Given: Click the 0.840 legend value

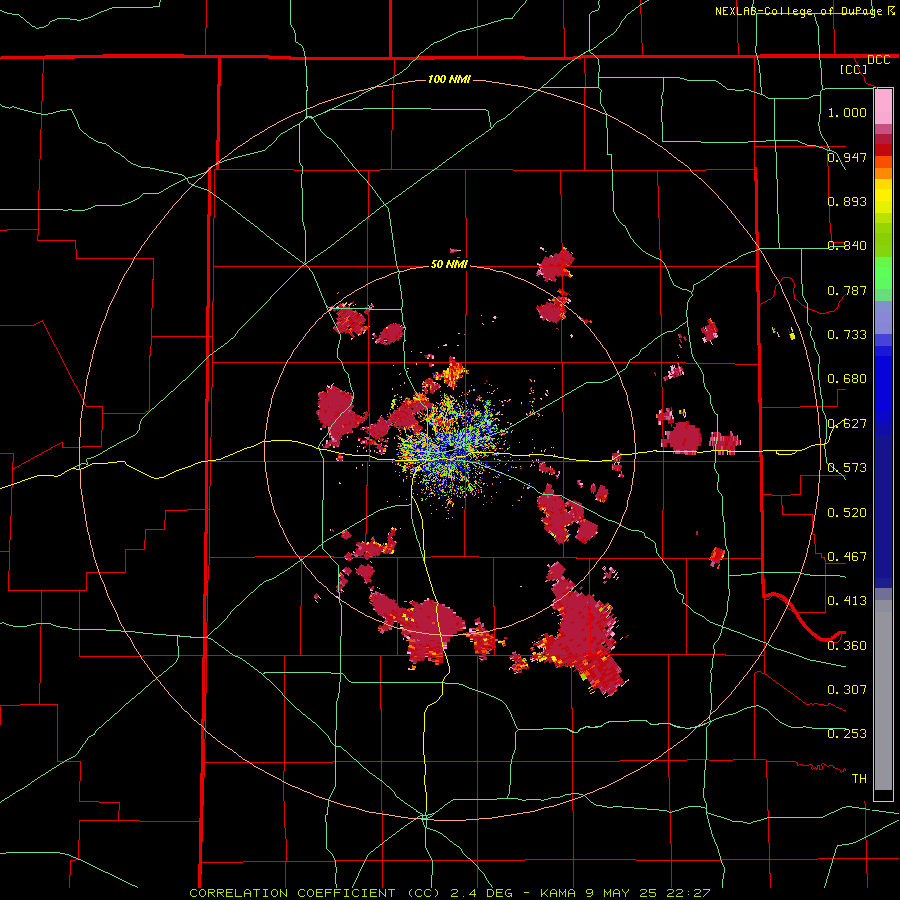Looking at the screenshot, I should point(847,245).
